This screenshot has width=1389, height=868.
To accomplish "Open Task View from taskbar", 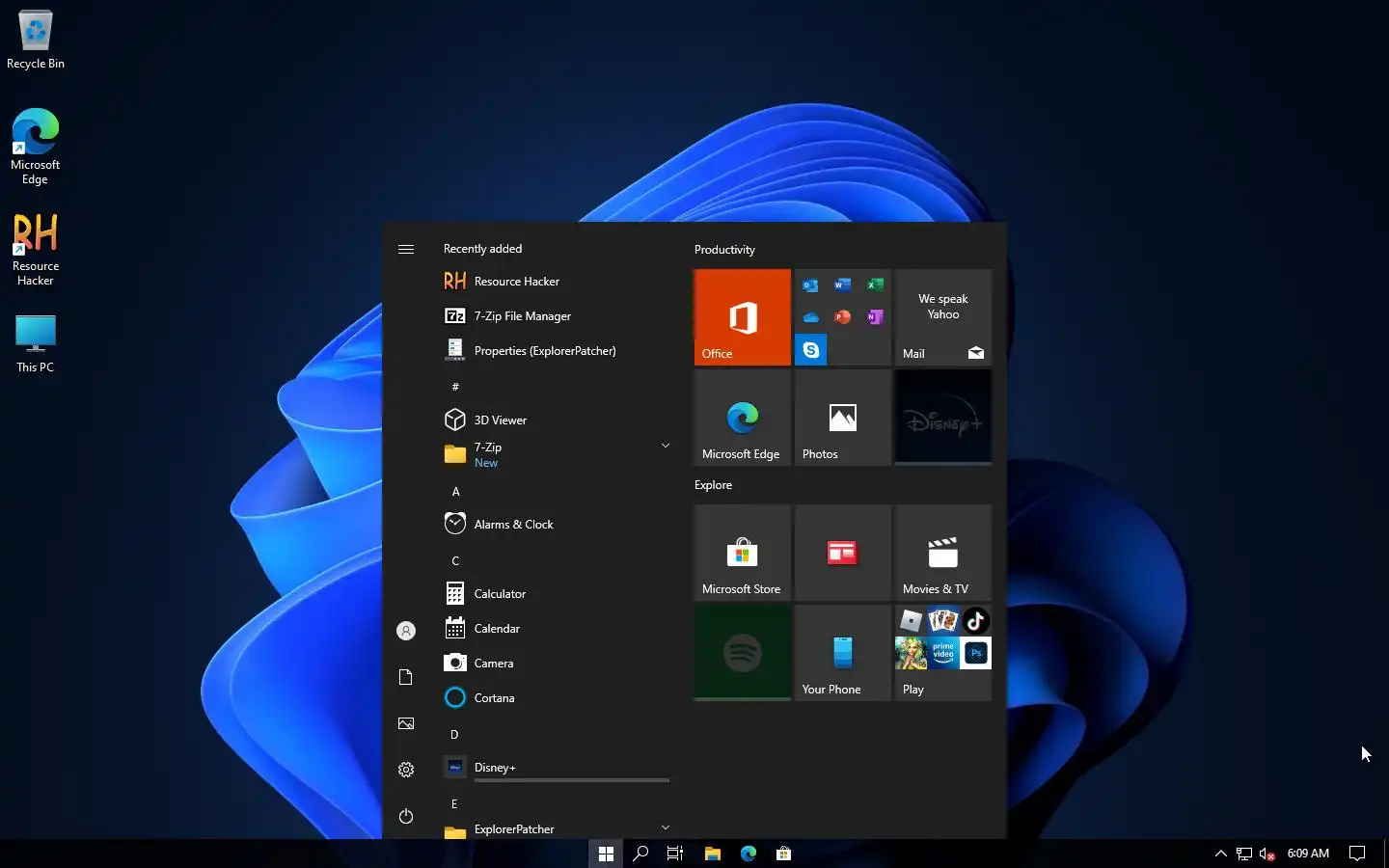I will click(675, 854).
